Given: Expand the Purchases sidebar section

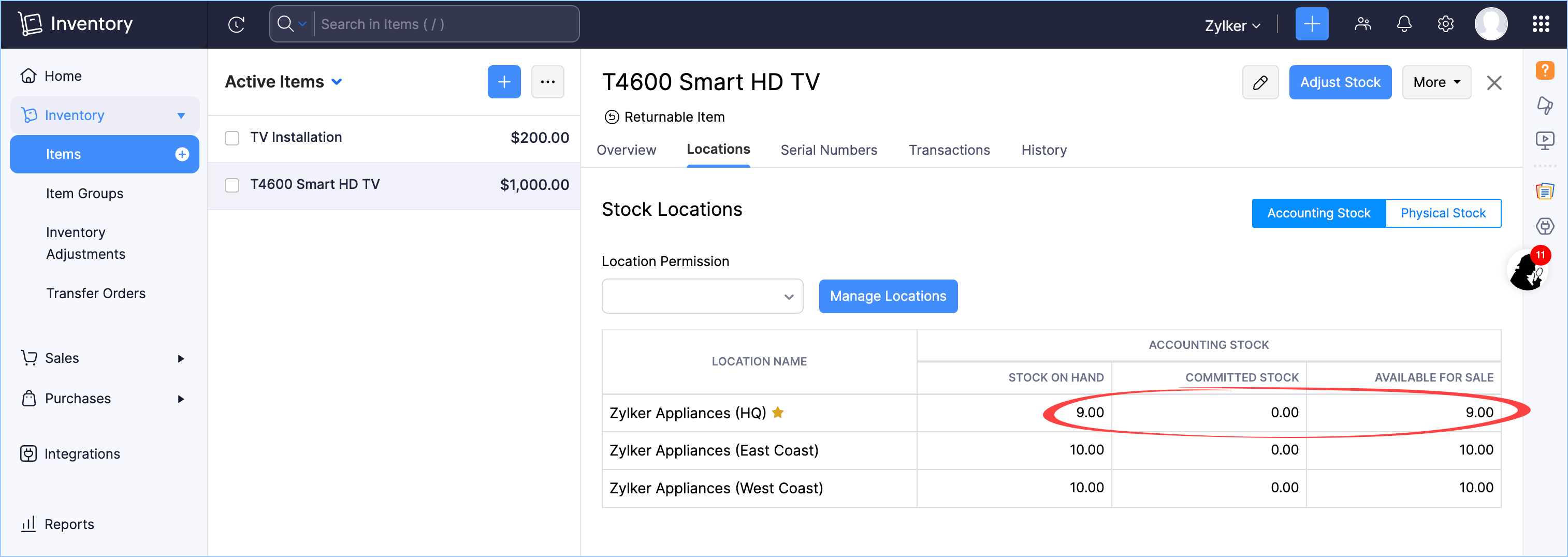Looking at the screenshot, I should tap(180, 399).
